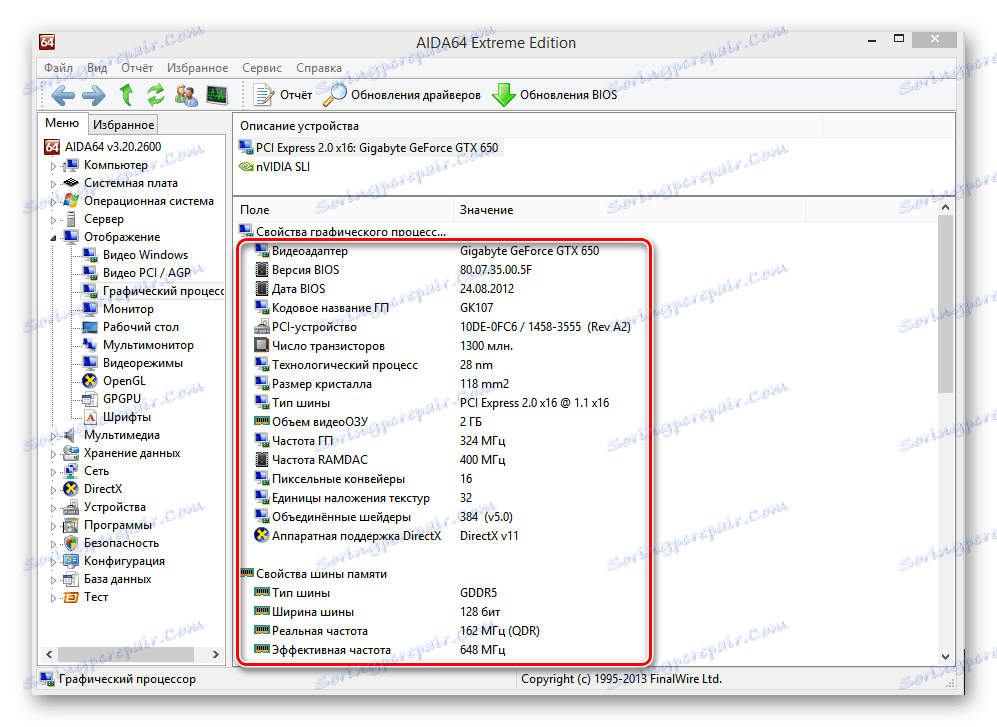Expand the Сеть tree node

[54, 472]
